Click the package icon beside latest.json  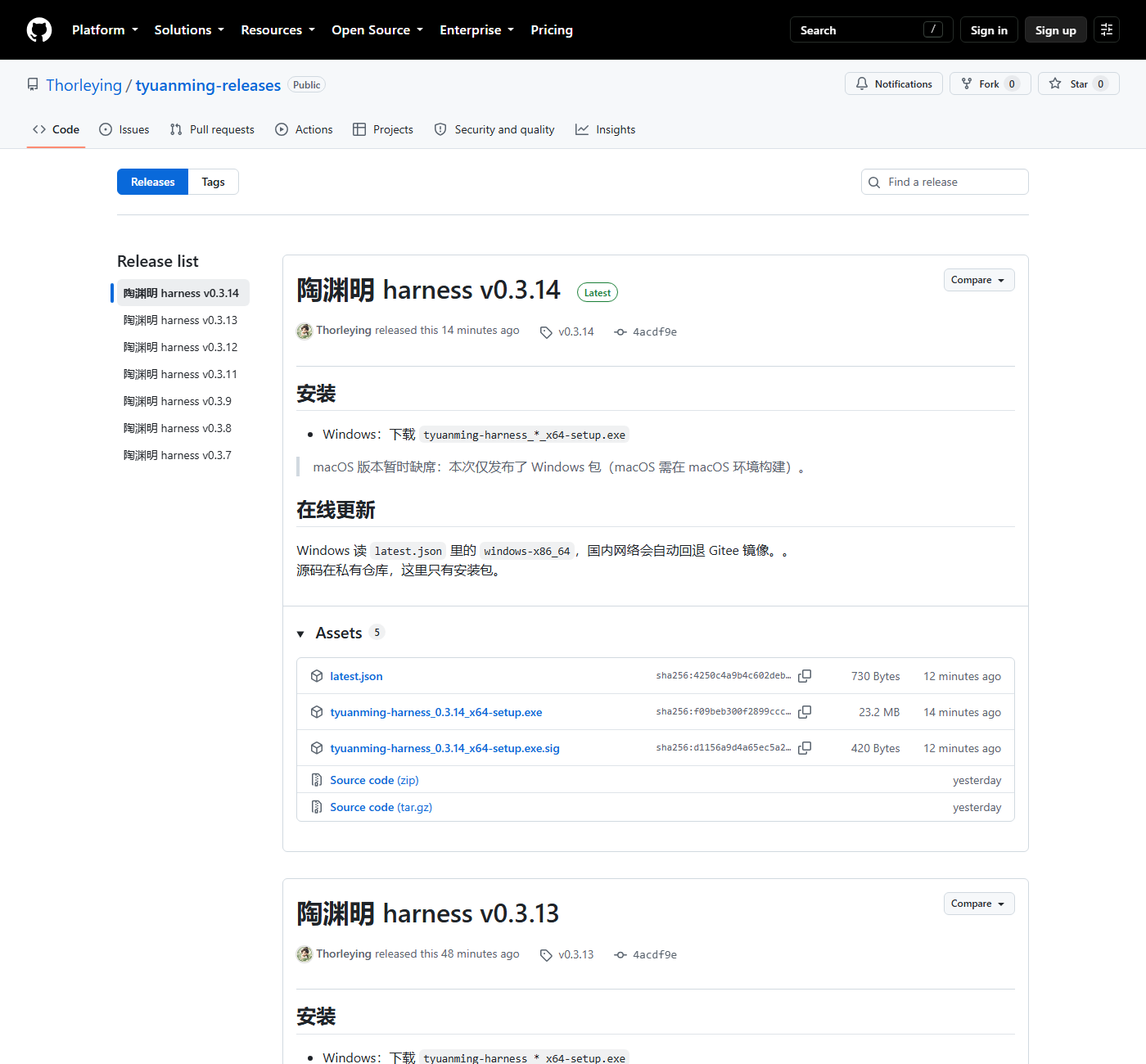(317, 676)
